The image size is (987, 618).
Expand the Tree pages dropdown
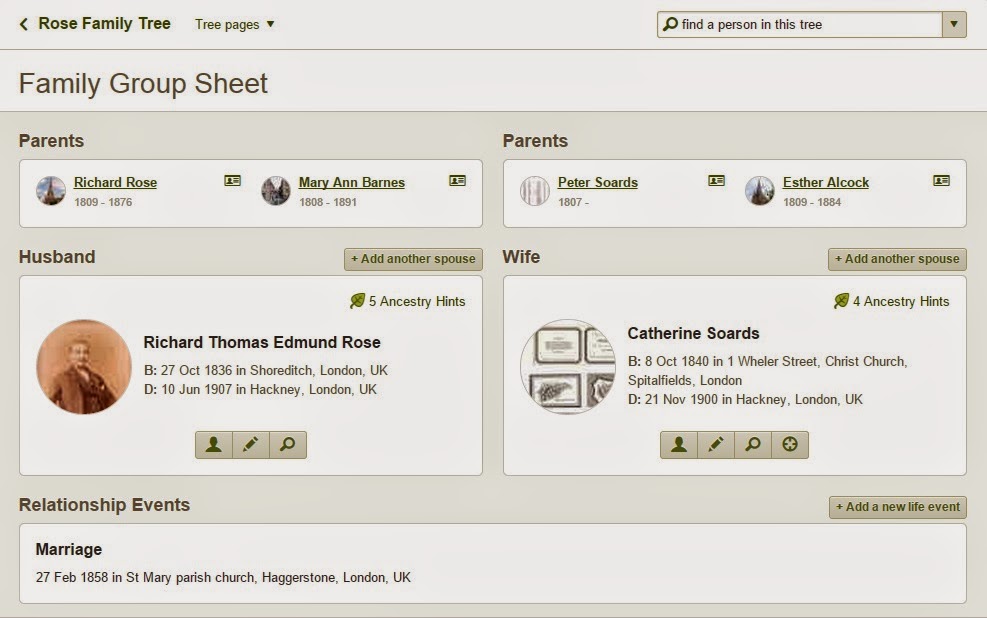(235, 24)
